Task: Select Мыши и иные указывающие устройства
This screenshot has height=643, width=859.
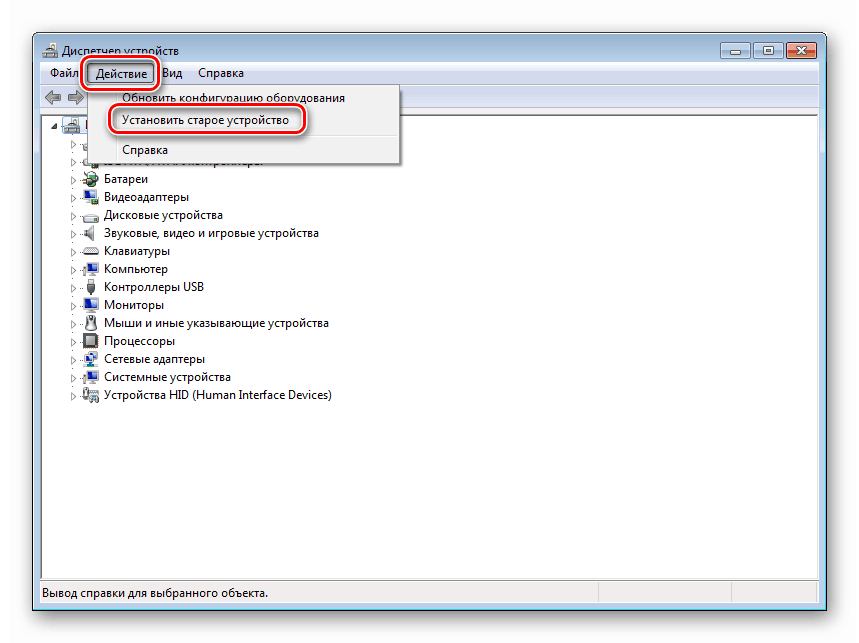Action: click(x=216, y=323)
